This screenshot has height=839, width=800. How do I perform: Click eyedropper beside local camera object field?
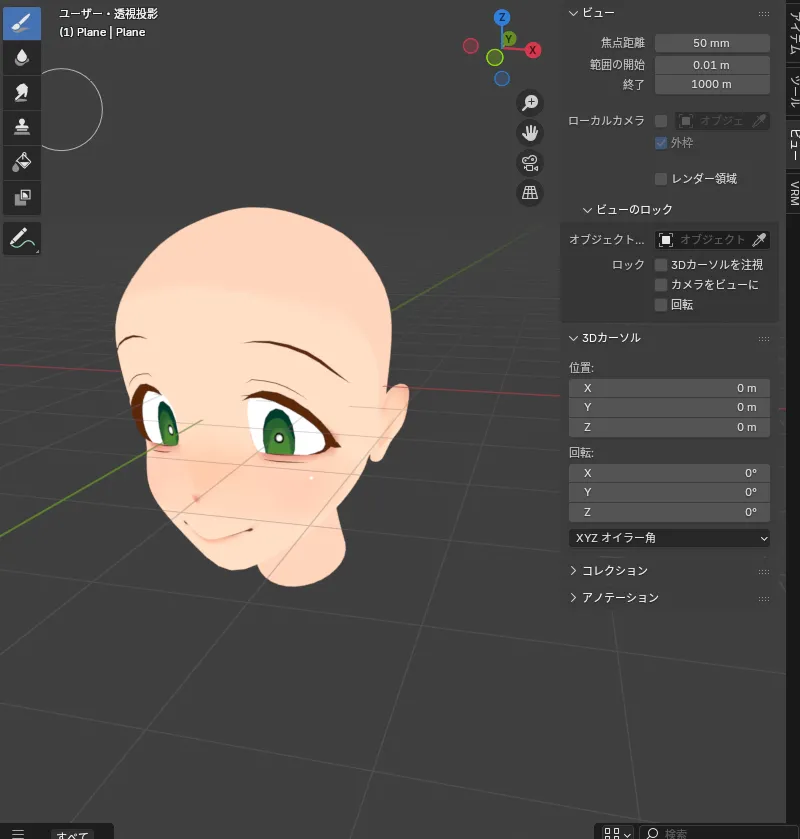(x=759, y=121)
